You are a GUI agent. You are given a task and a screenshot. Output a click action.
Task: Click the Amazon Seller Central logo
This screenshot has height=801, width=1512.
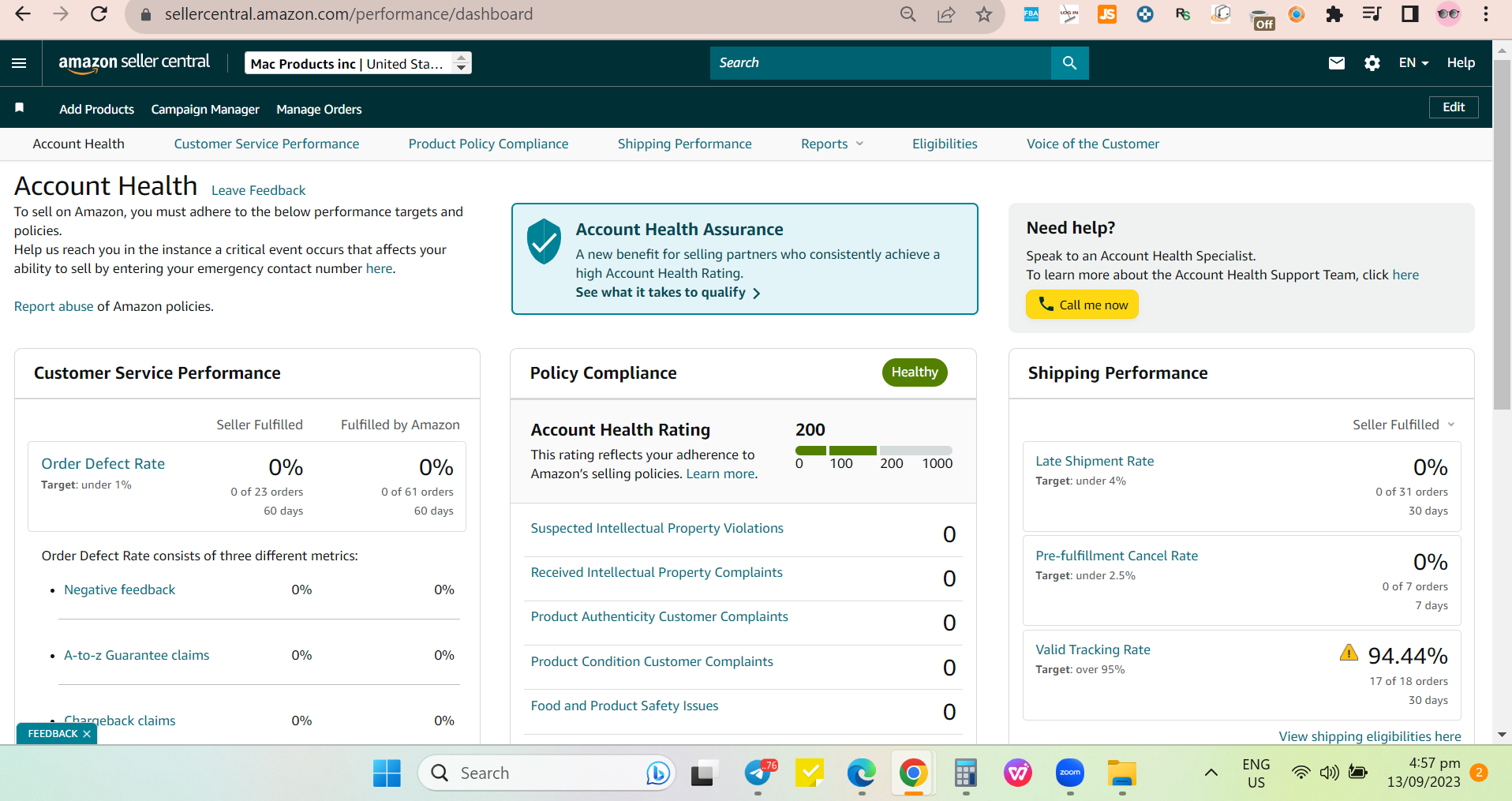tap(134, 63)
